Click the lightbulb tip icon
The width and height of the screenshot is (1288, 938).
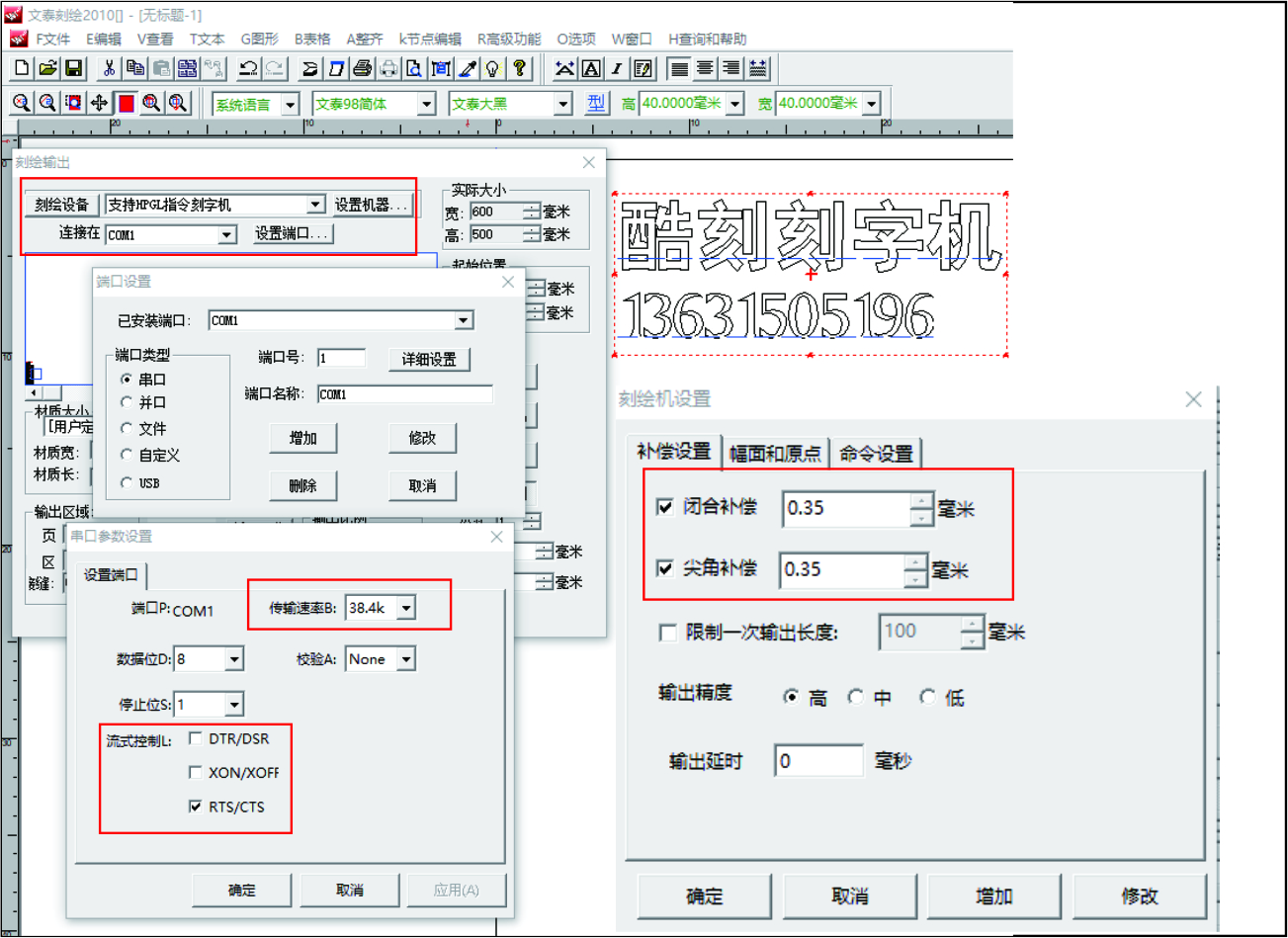(493, 68)
